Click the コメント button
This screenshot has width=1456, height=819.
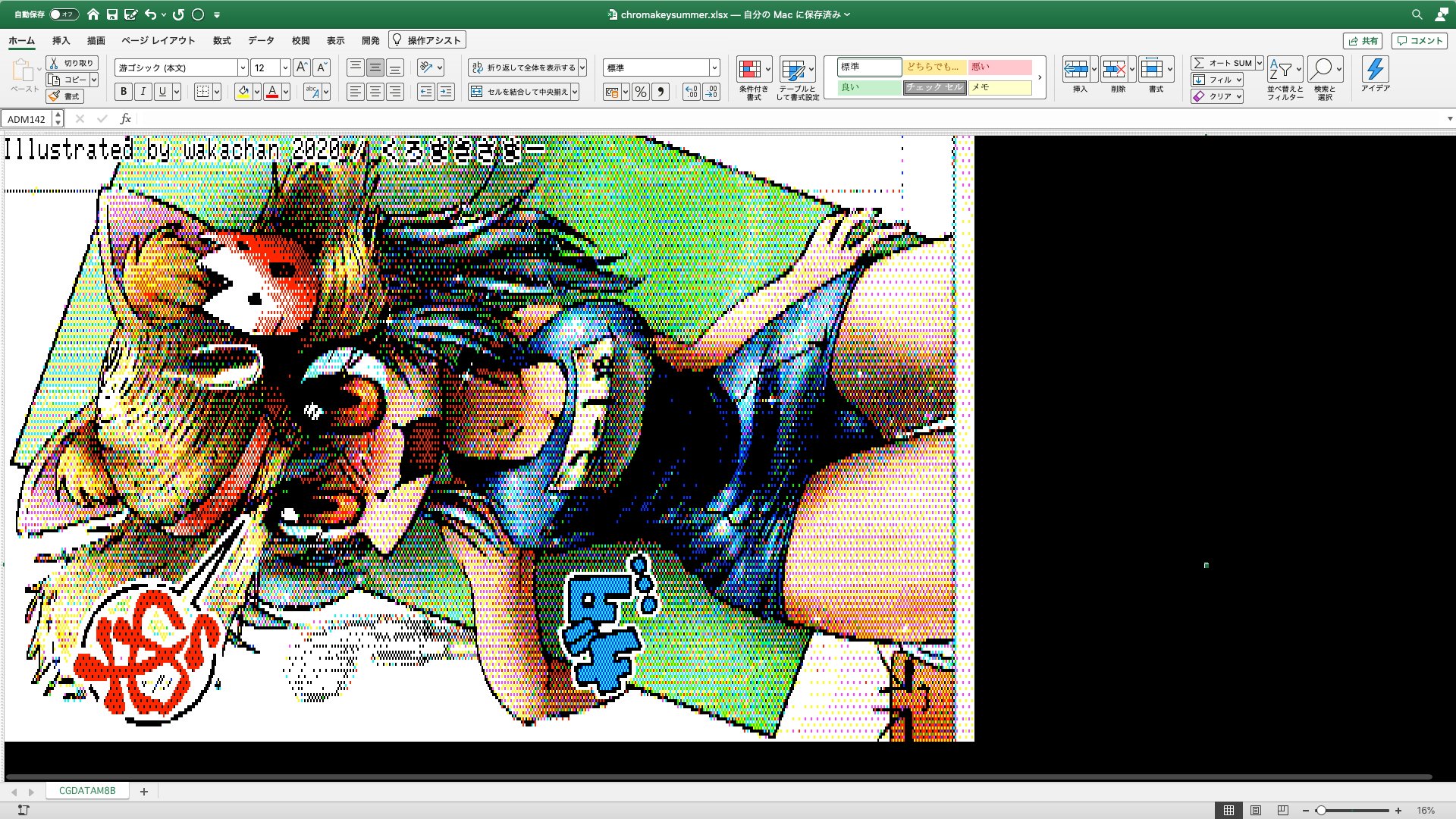pos(1419,41)
